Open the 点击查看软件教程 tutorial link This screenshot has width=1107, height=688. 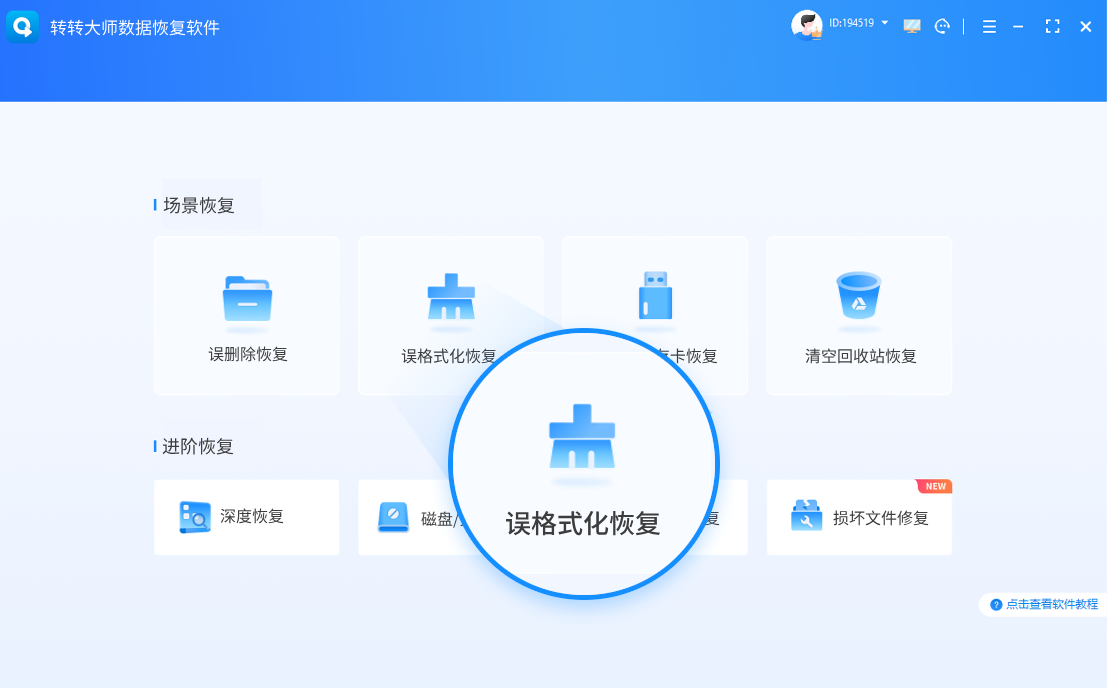coord(1044,604)
